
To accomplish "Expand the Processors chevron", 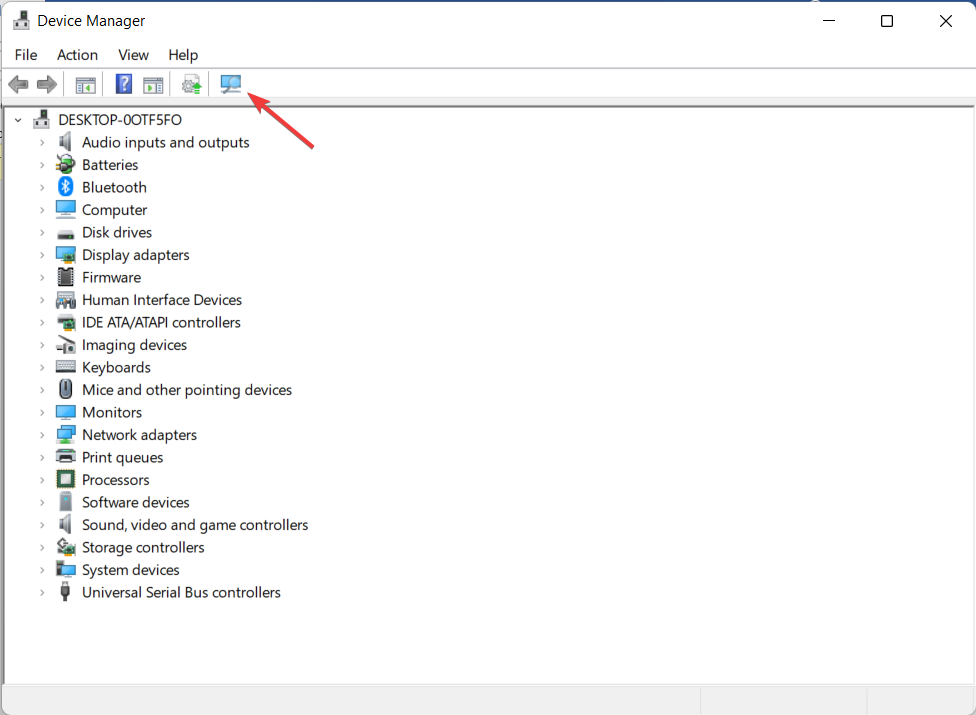I will click(42, 480).
